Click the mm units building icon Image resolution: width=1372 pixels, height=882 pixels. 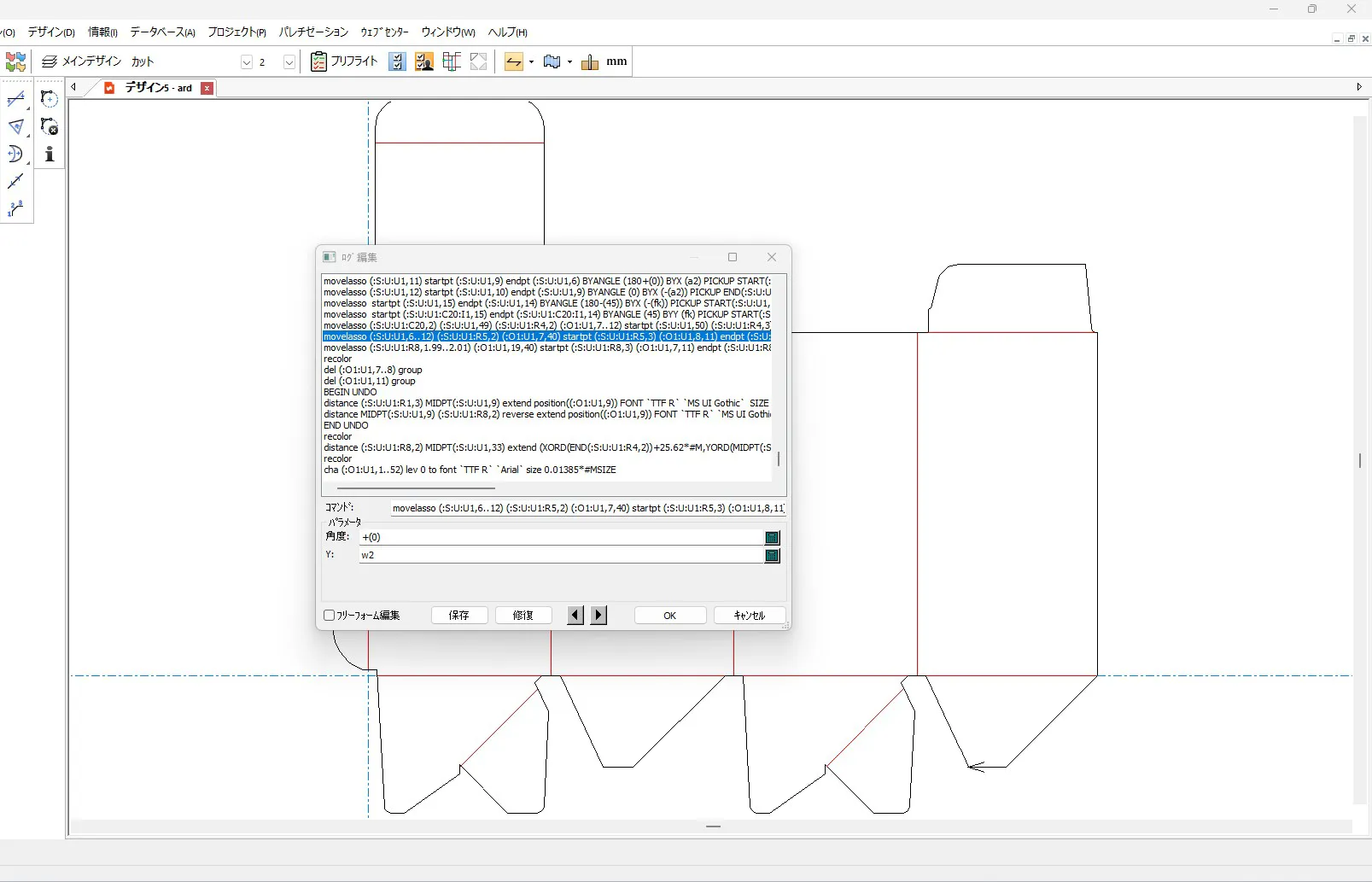[589, 61]
